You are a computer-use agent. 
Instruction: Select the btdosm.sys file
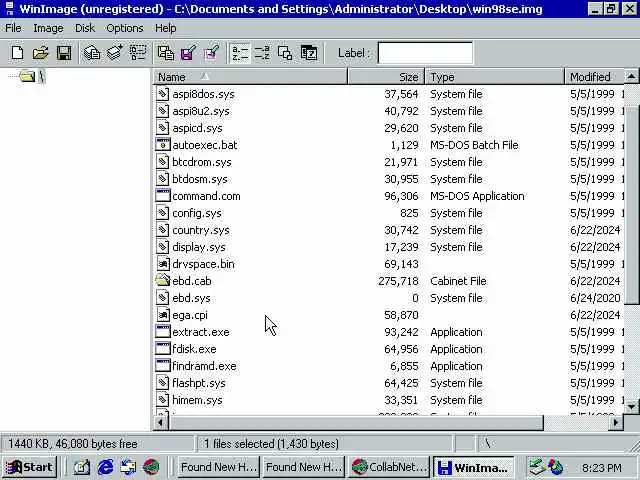pyautogui.click(x=200, y=179)
